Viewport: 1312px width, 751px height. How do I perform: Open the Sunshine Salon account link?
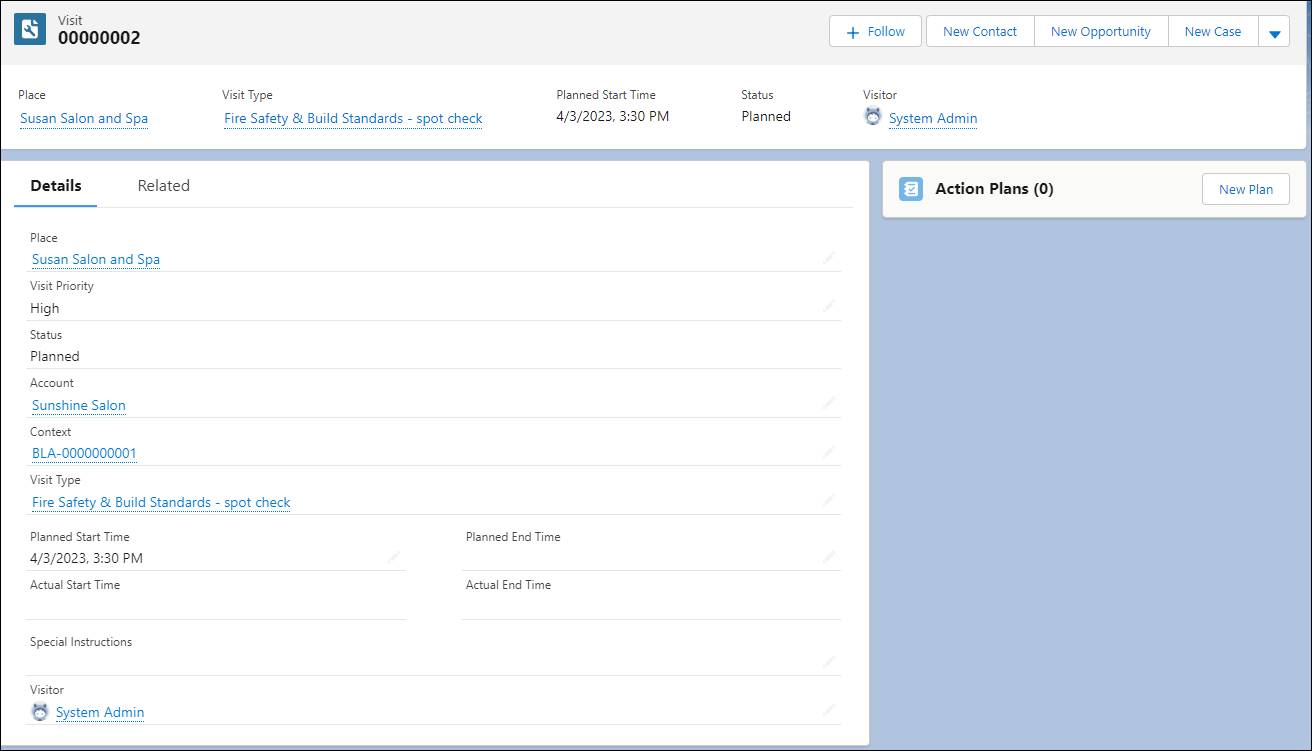pyautogui.click(x=78, y=405)
